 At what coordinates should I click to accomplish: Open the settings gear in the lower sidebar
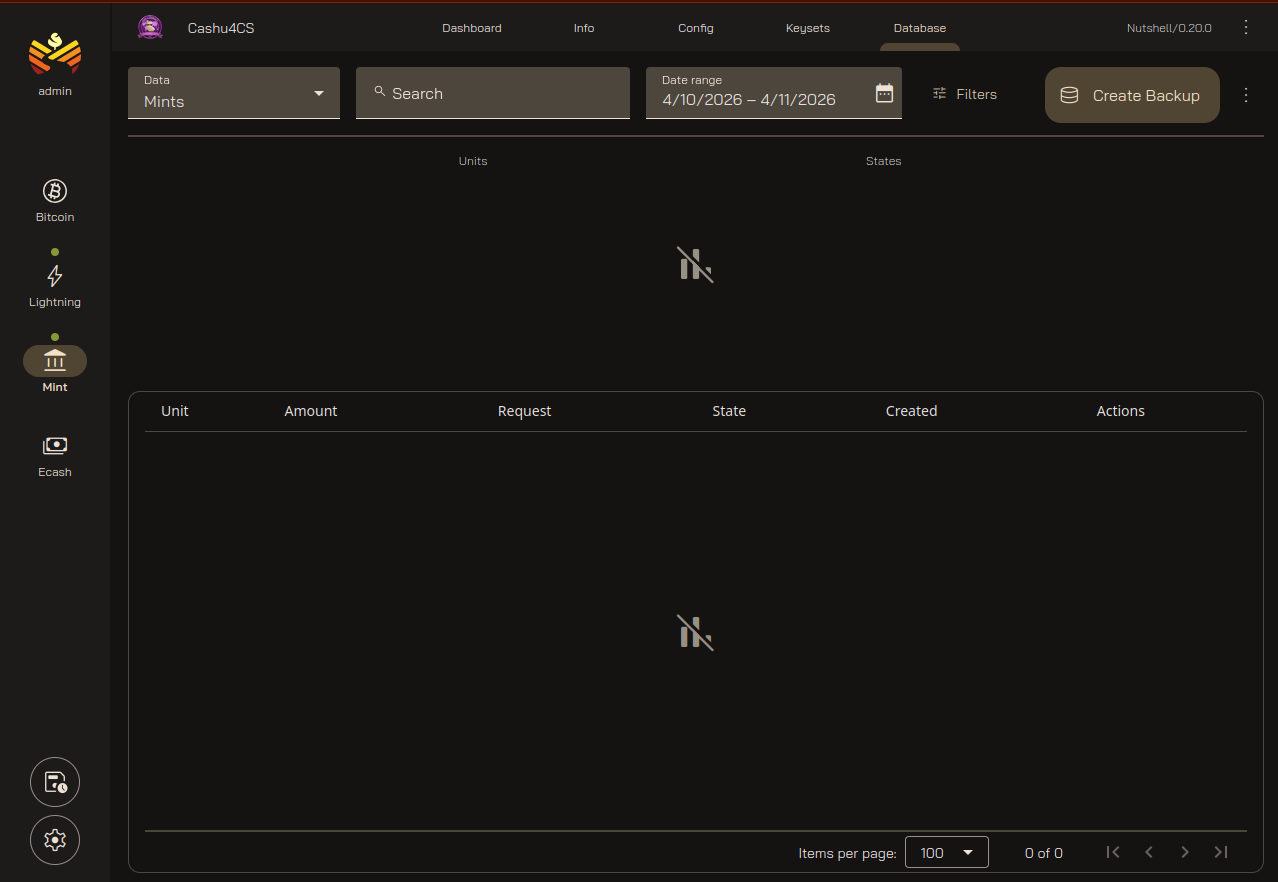tap(54, 840)
